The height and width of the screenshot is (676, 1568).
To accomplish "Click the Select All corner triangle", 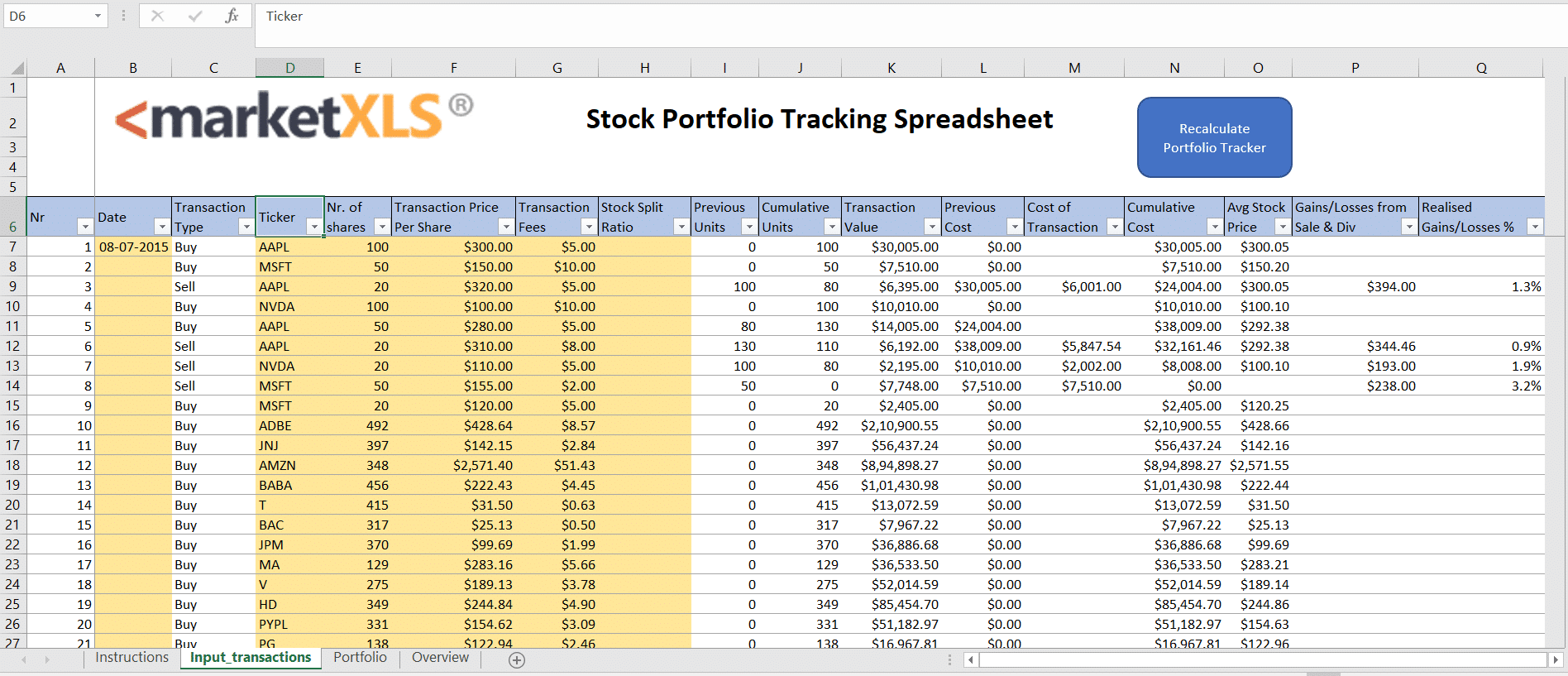I will 17,68.
